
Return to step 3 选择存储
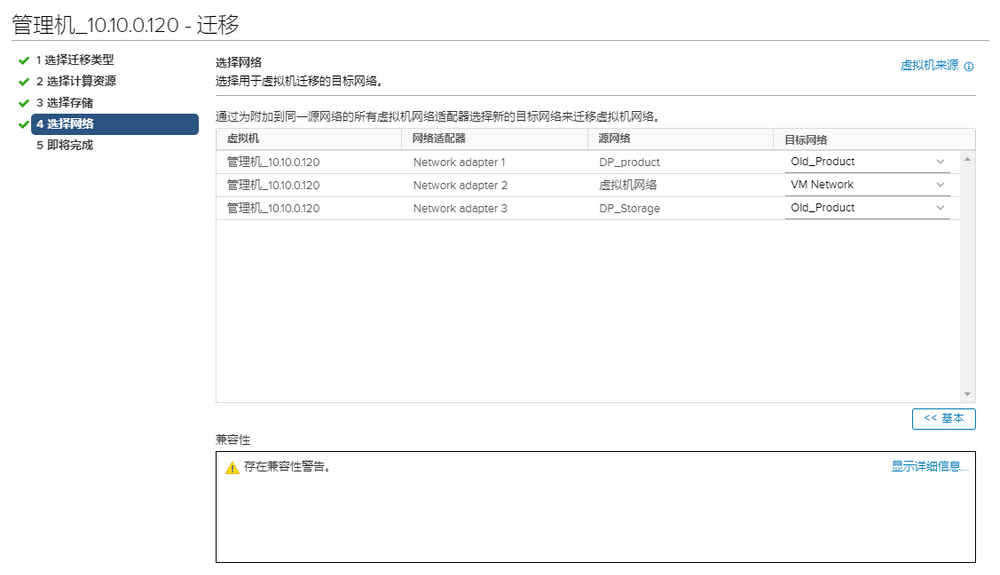coord(69,103)
